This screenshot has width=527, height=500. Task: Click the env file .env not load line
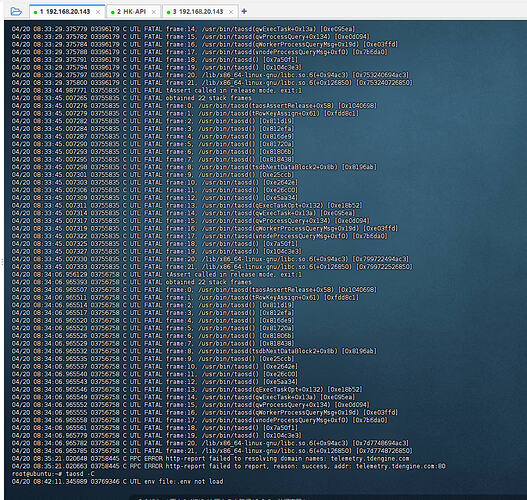click(118, 482)
